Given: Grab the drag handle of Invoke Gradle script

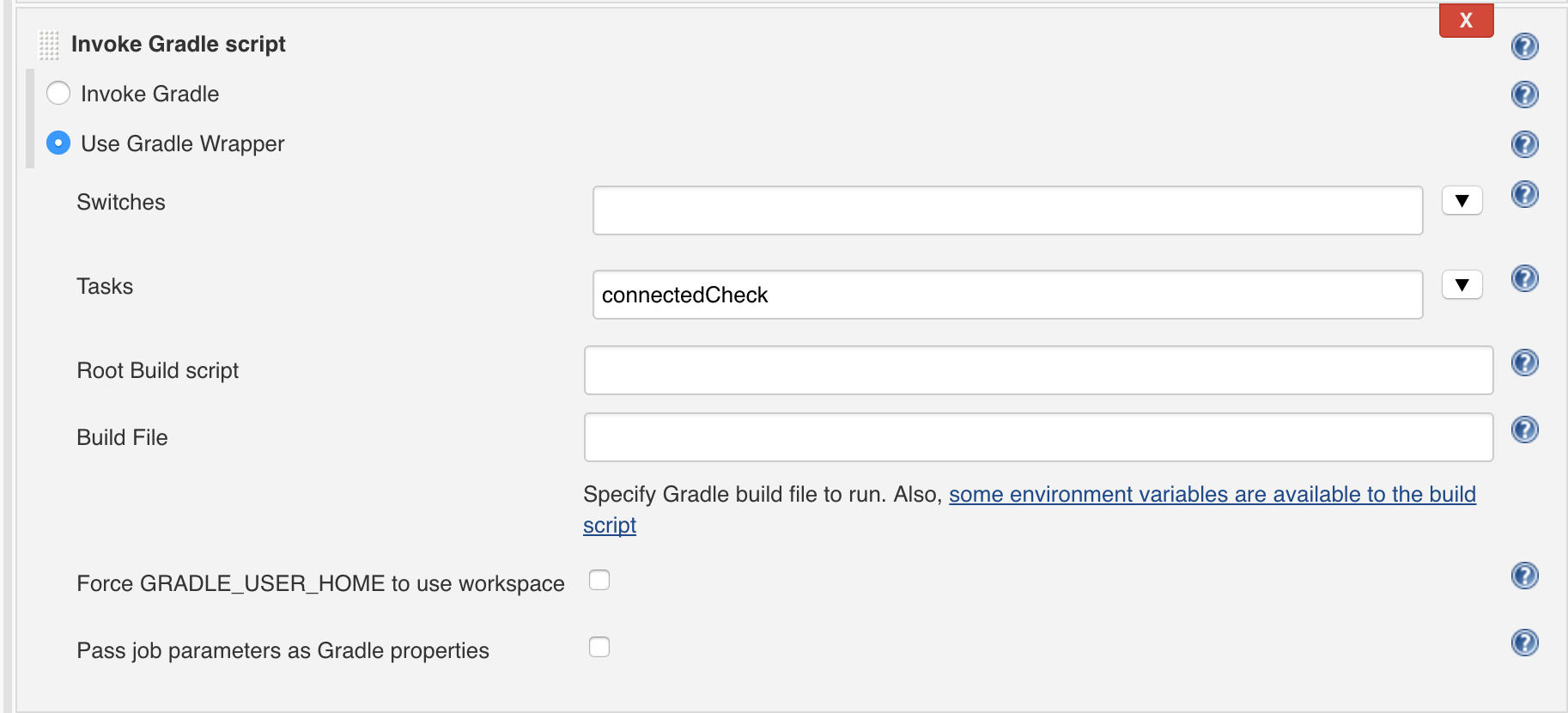Looking at the screenshot, I should pos(49,45).
